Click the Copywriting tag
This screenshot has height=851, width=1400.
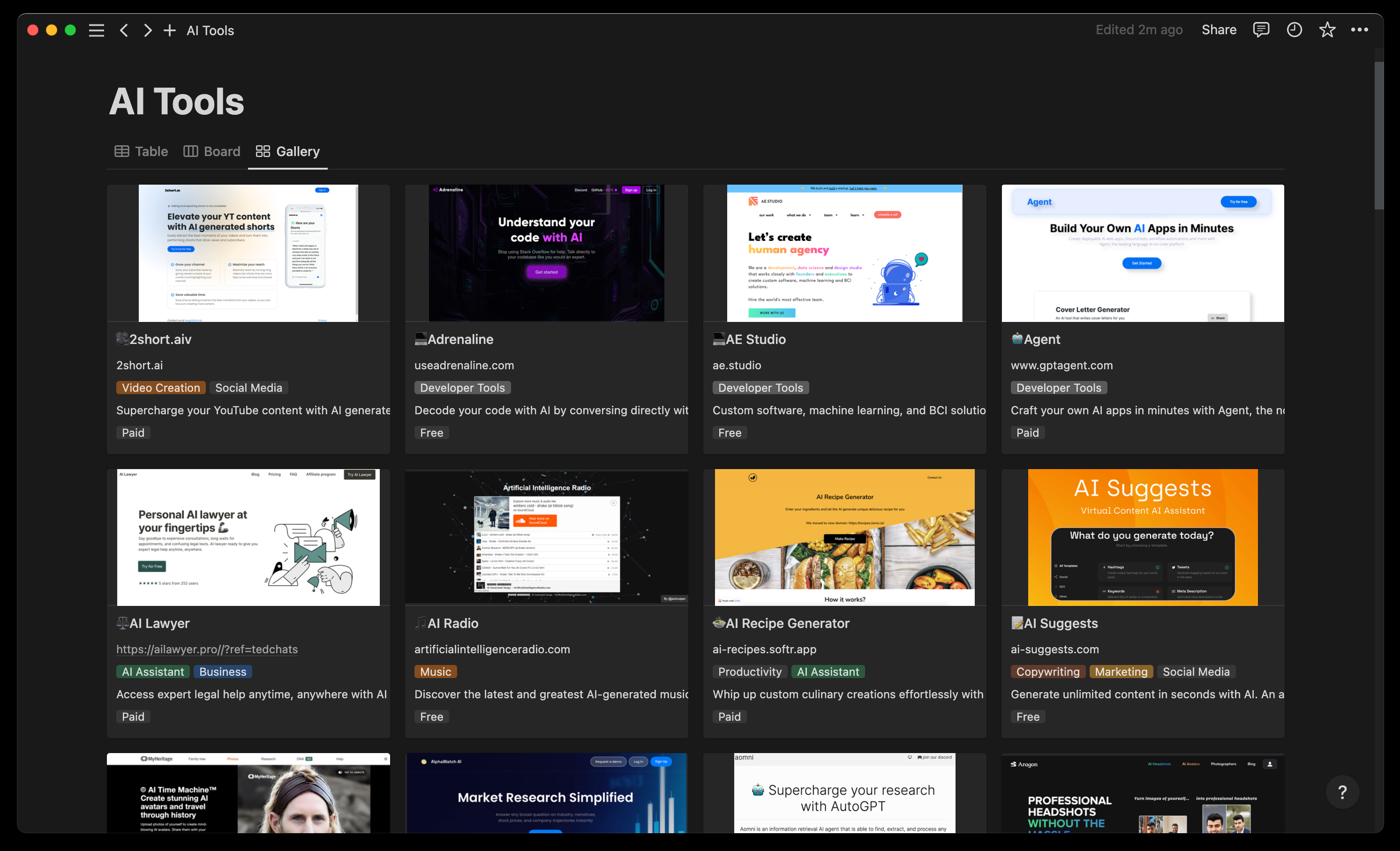[x=1048, y=672]
